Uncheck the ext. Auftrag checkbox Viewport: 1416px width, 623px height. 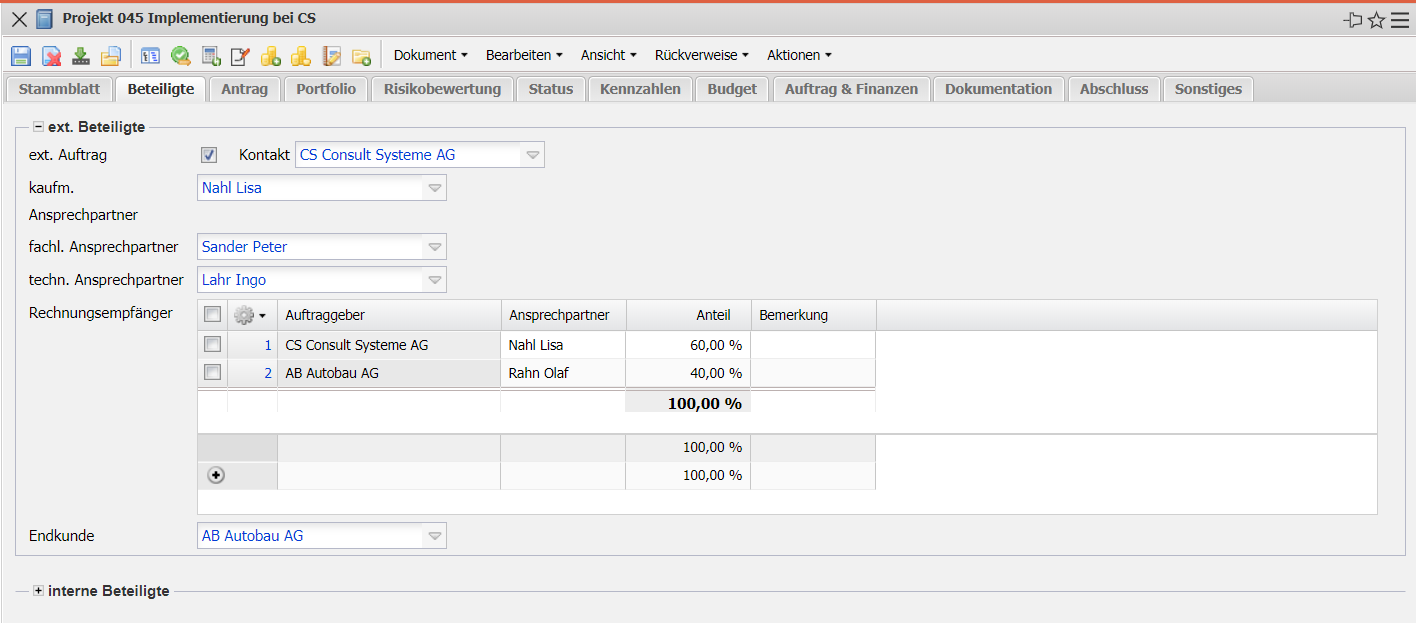(209, 155)
